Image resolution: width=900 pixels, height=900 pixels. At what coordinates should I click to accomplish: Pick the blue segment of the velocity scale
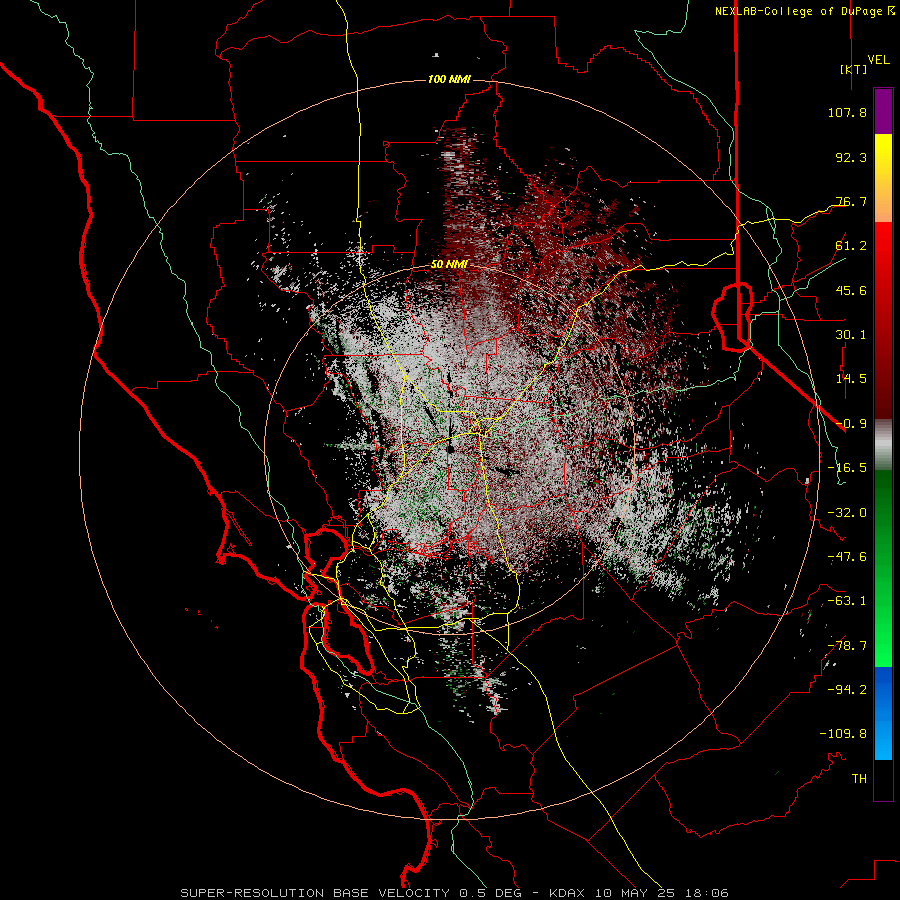point(883,713)
